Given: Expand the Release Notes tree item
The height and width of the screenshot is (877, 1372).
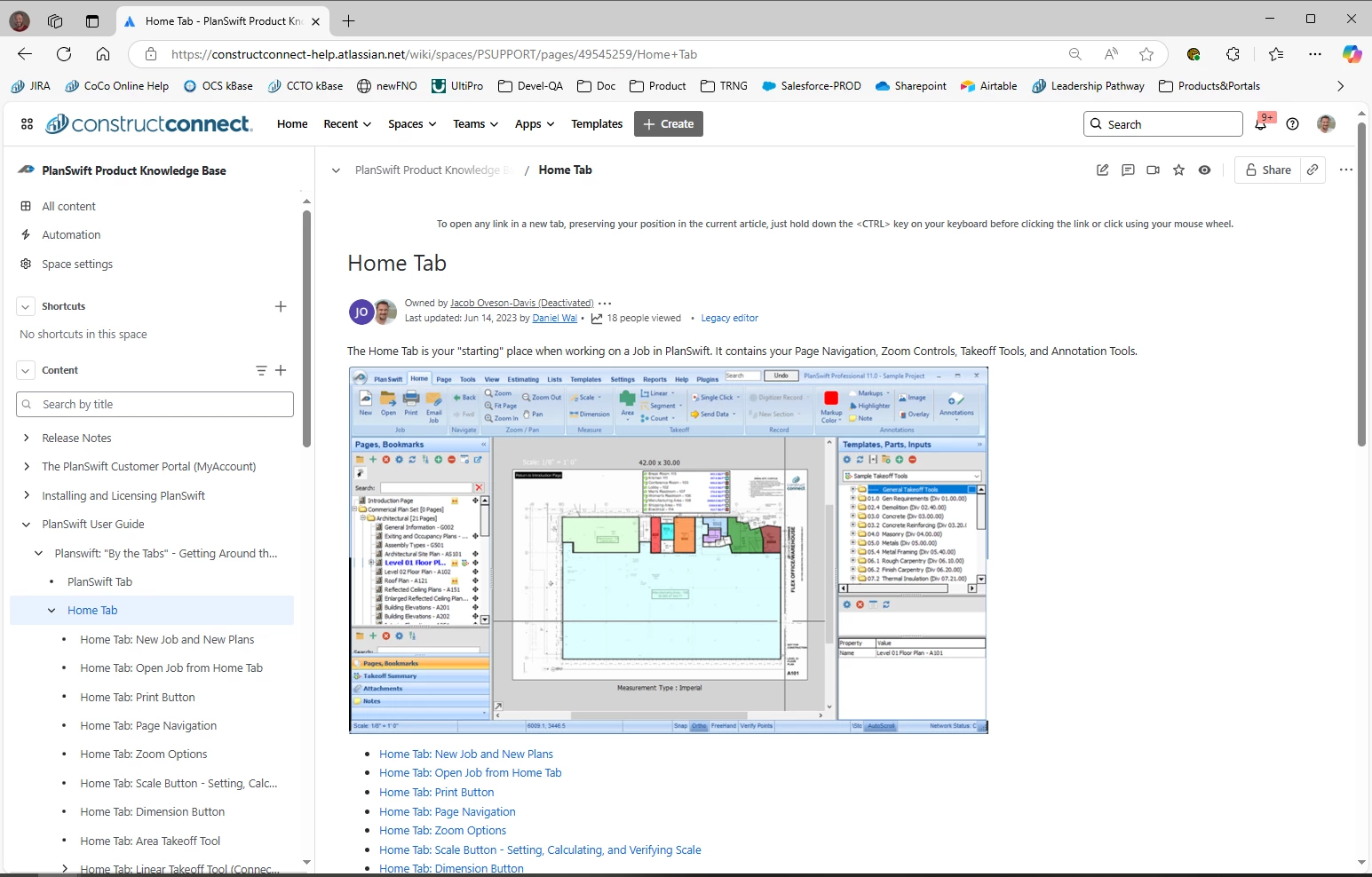Looking at the screenshot, I should [26, 438].
